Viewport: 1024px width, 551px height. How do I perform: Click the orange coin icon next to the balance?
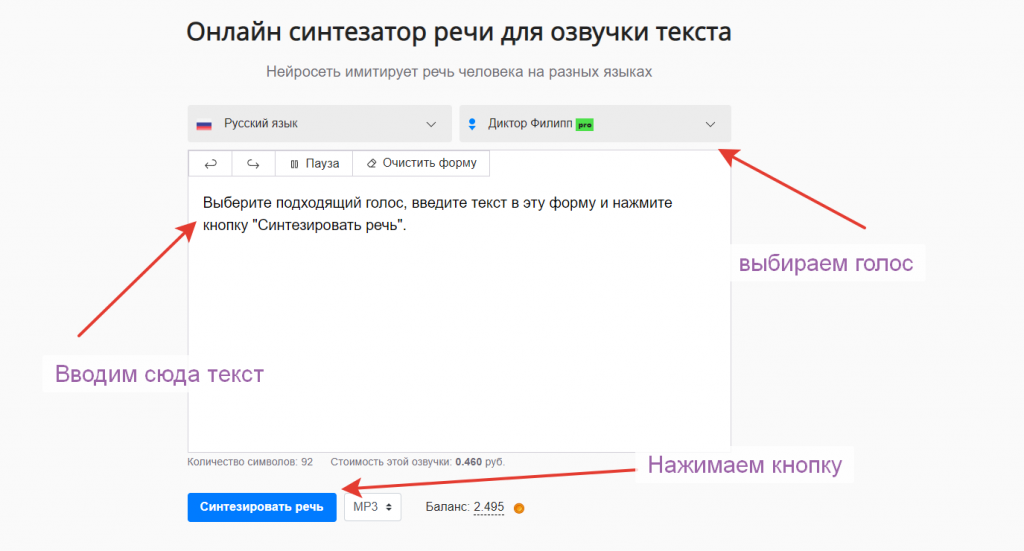coord(519,508)
